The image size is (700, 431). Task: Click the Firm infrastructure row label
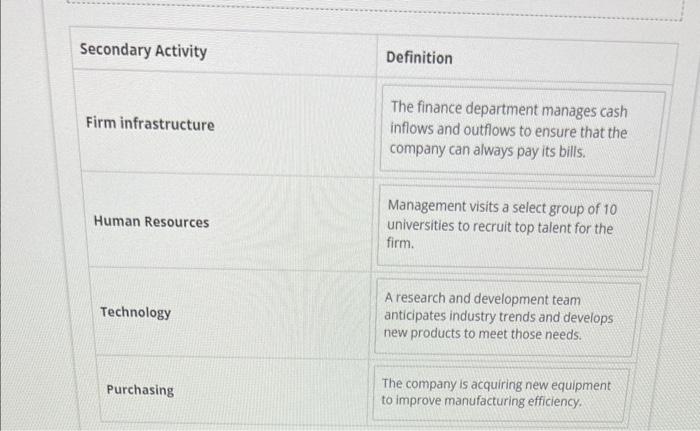(150, 124)
